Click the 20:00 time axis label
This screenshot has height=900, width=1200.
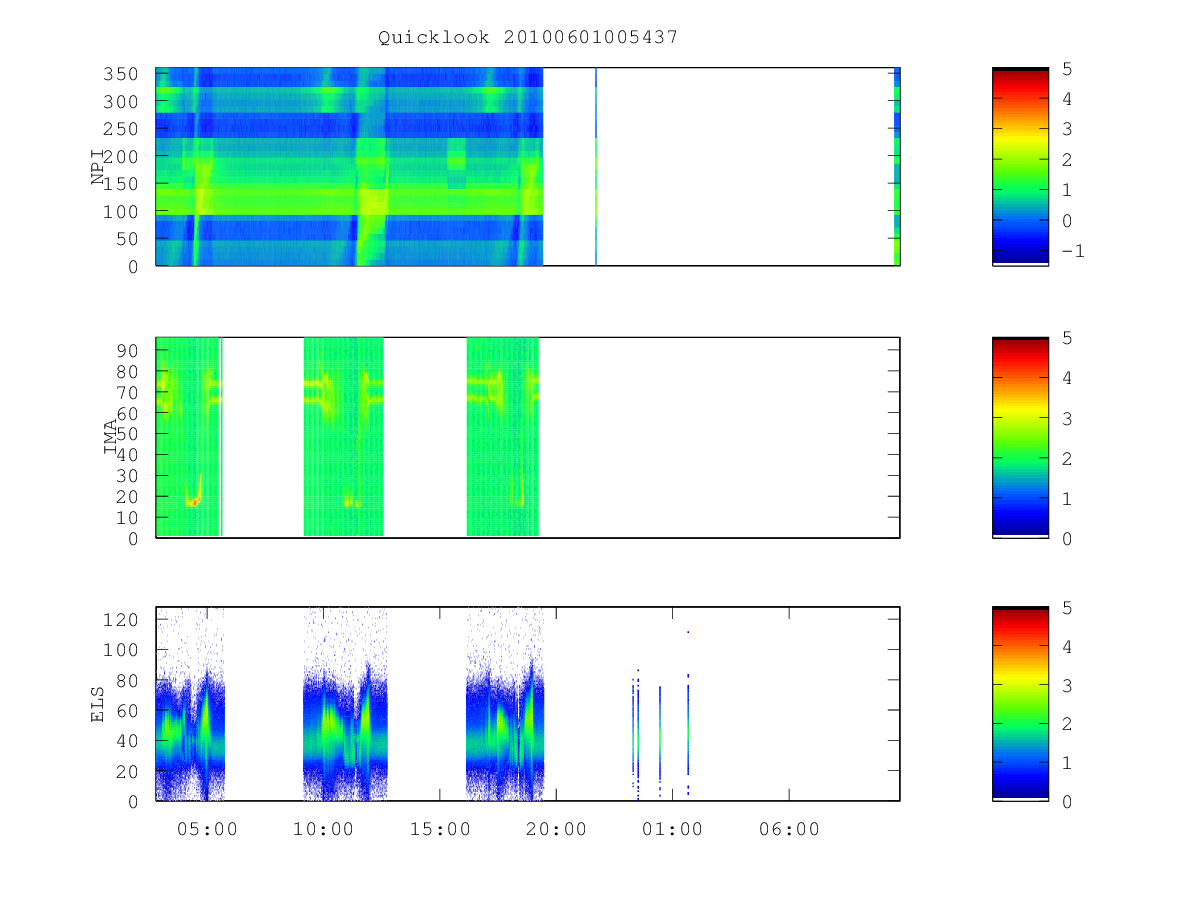[x=556, y=829]
